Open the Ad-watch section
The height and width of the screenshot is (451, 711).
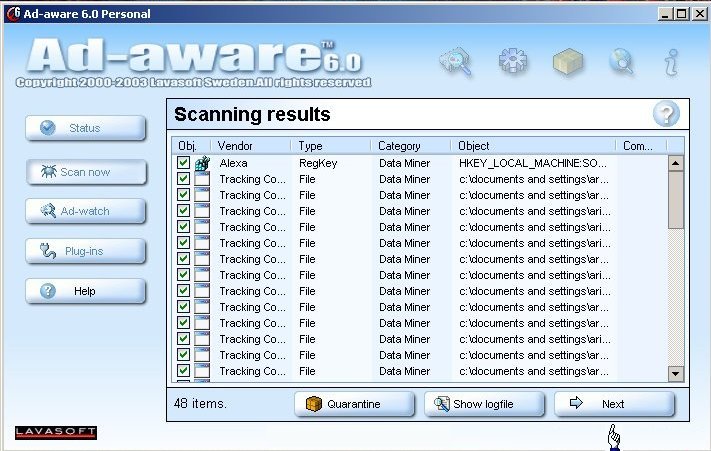pyautogui.click(x=86, y=211)
